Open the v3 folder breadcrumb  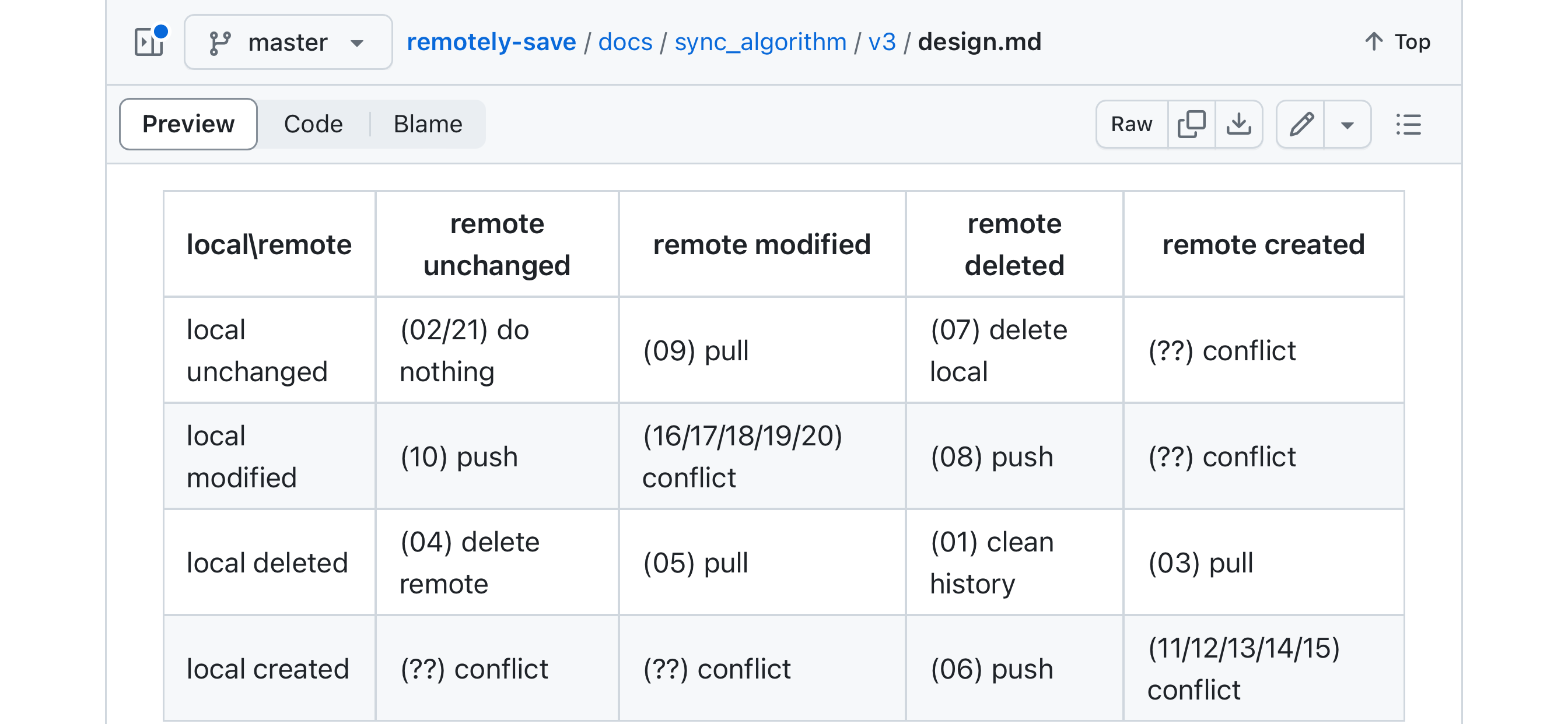tap(882, 42)
